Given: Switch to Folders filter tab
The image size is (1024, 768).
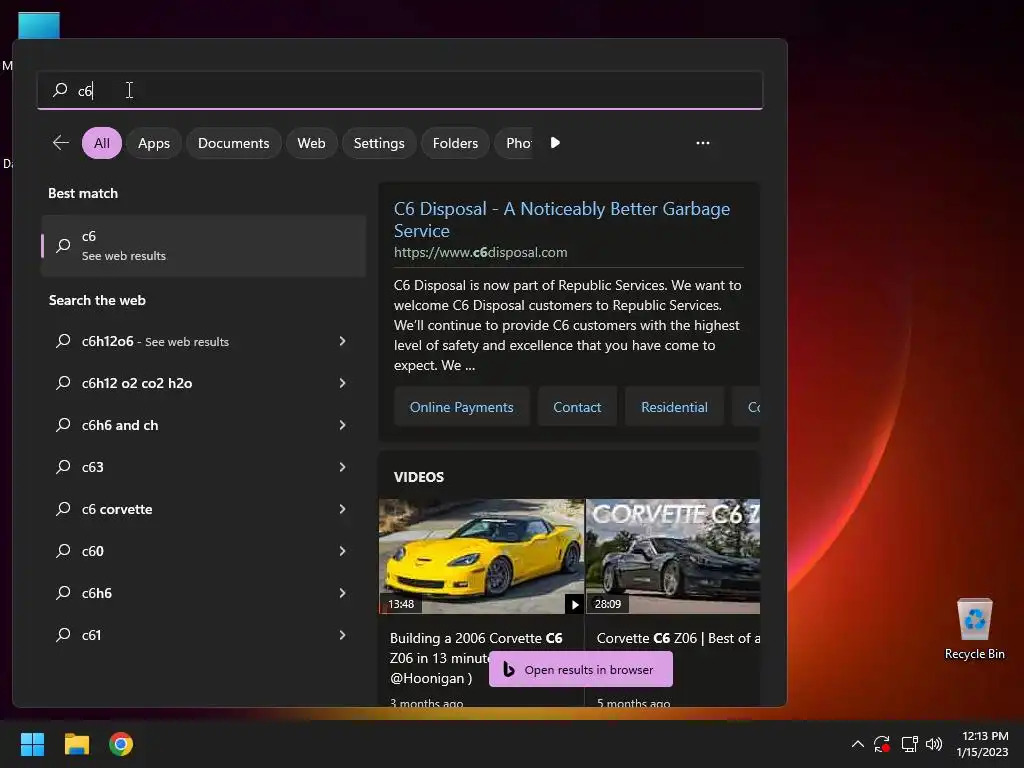Looking at the screenshot, I should point(455,143).
